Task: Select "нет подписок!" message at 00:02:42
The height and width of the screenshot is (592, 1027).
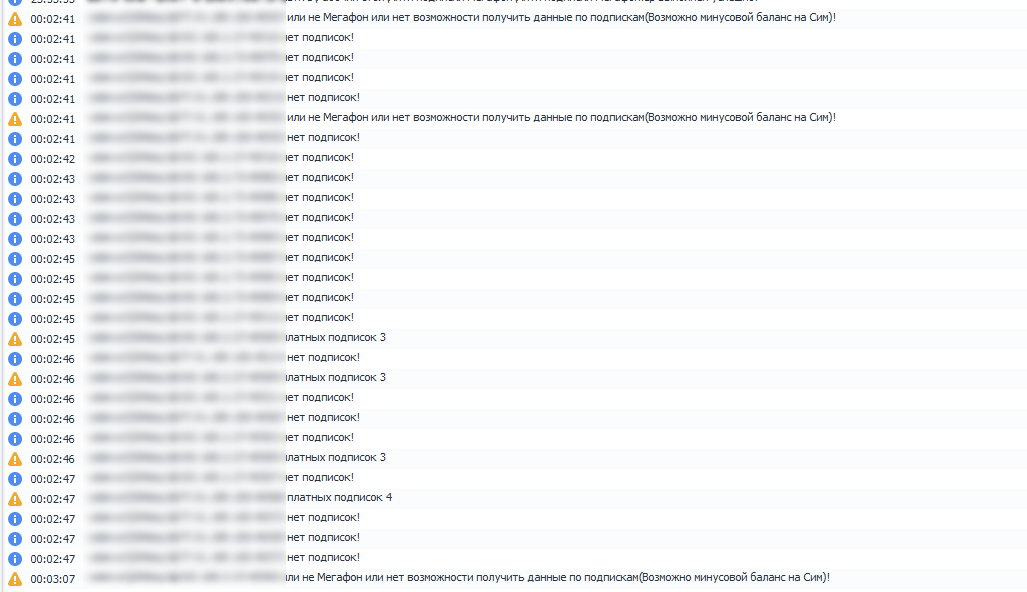Action: tap(320, 157)
